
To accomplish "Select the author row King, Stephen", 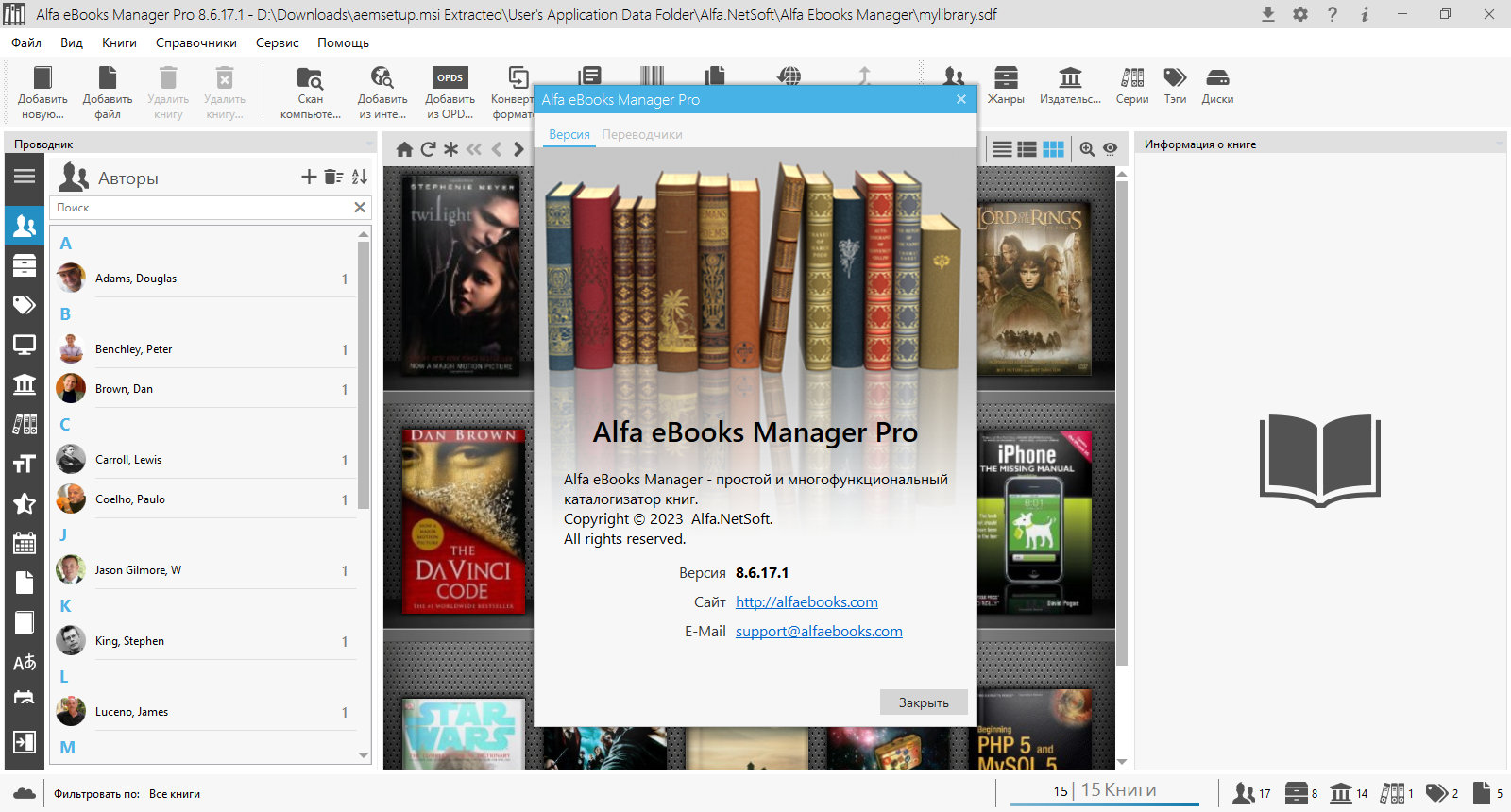I will click(x=204, y=641).
